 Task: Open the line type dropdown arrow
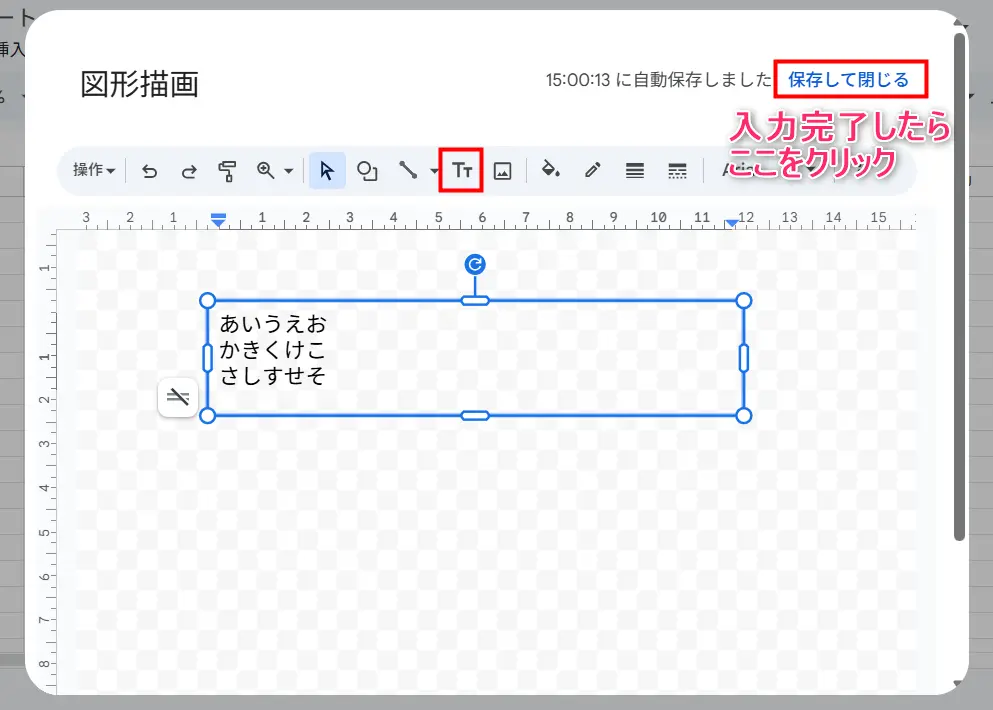coord(434,171)
